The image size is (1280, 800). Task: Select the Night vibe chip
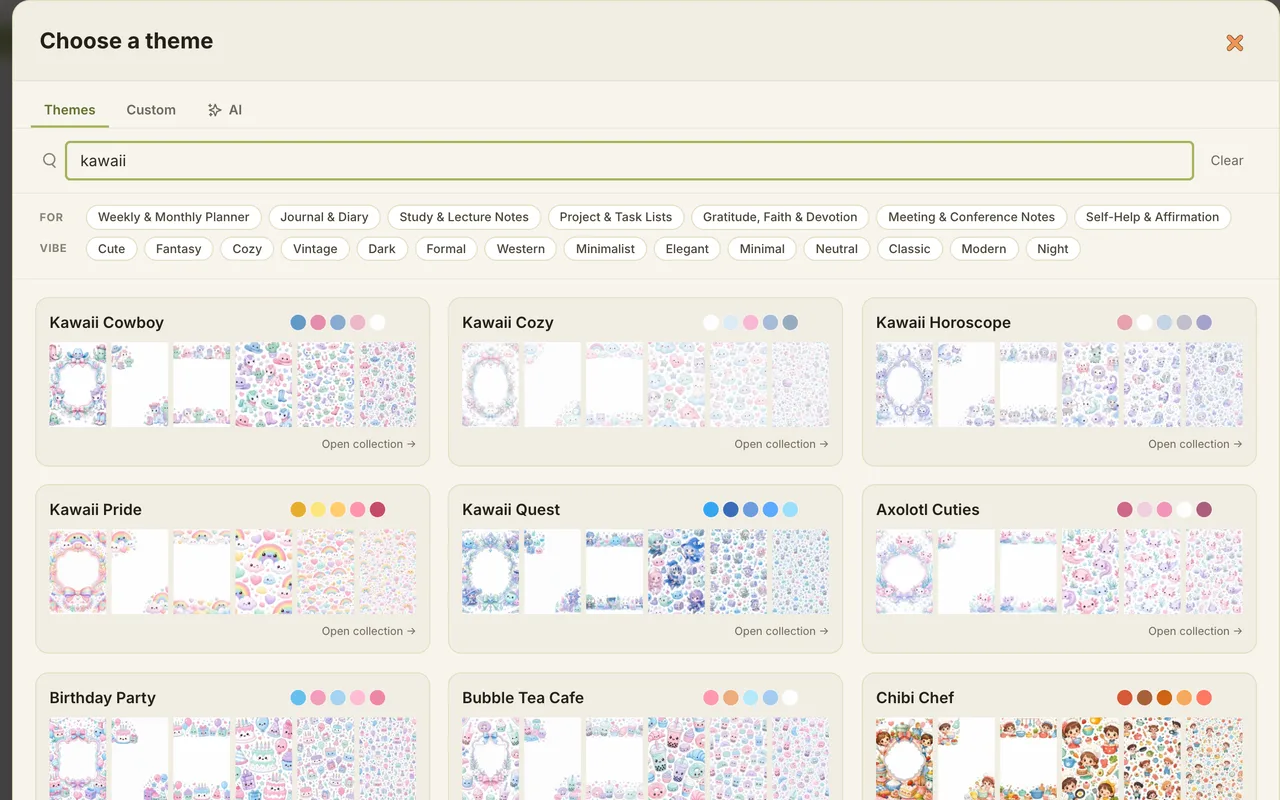click(1053, 249)
